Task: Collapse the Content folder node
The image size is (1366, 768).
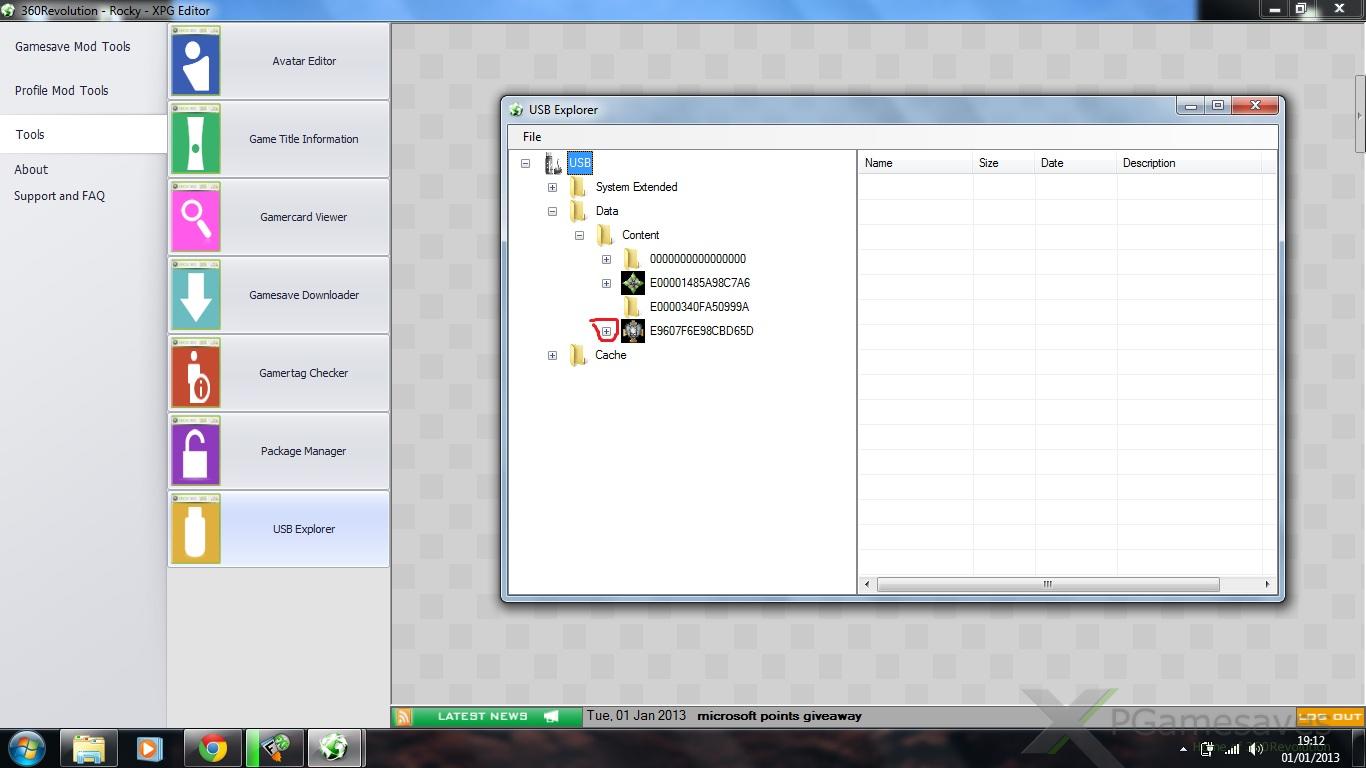Action: tap(579, 235)
